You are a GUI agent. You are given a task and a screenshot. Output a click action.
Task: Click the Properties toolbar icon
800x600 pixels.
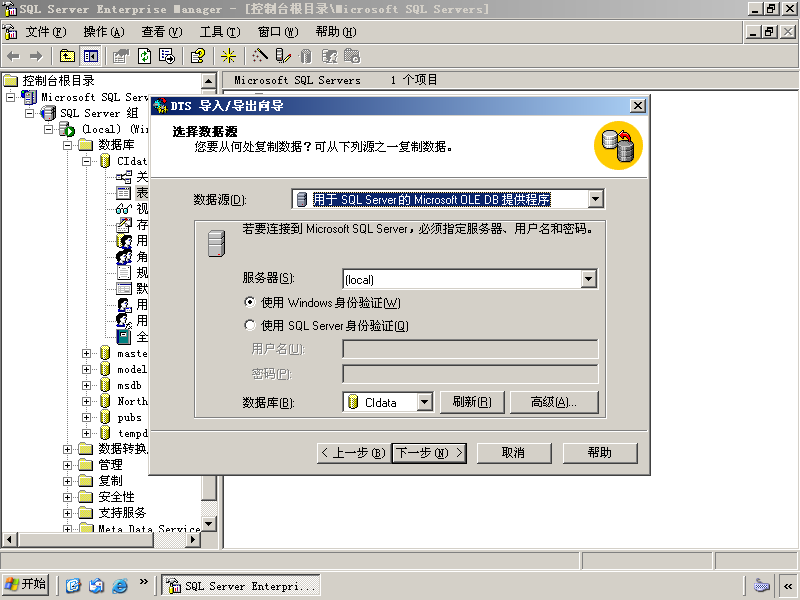click(x=121, y=56)
